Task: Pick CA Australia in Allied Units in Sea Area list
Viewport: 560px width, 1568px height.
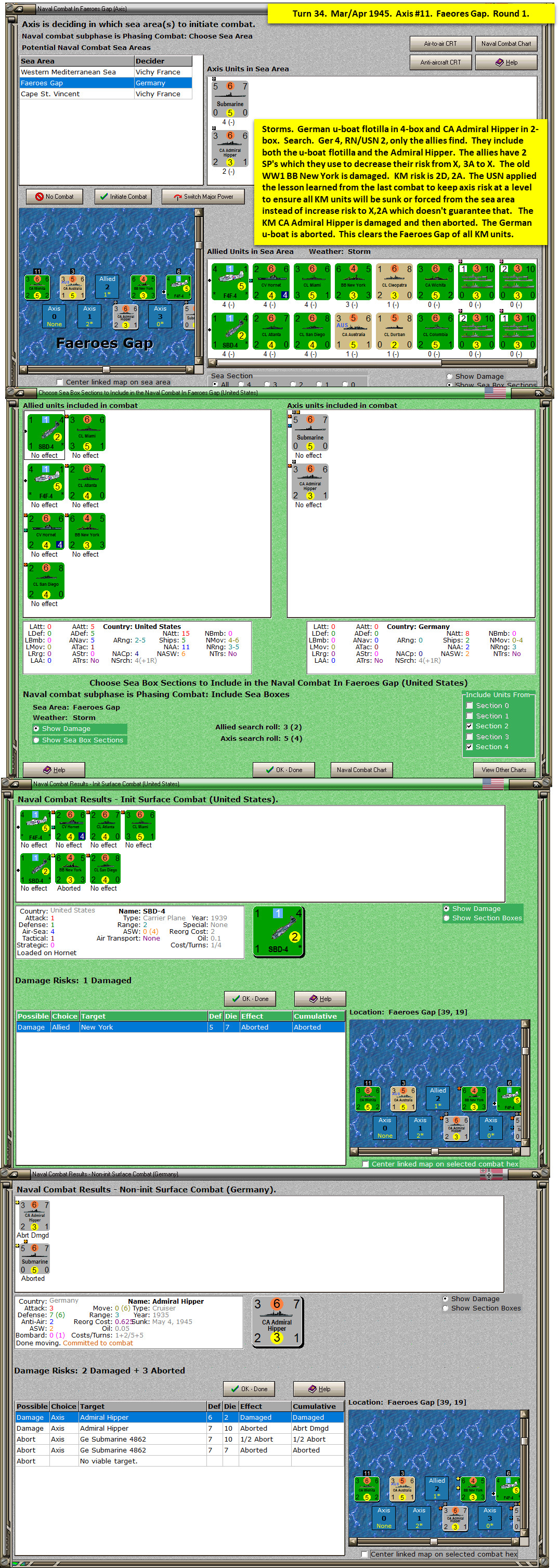Action: 353,331
